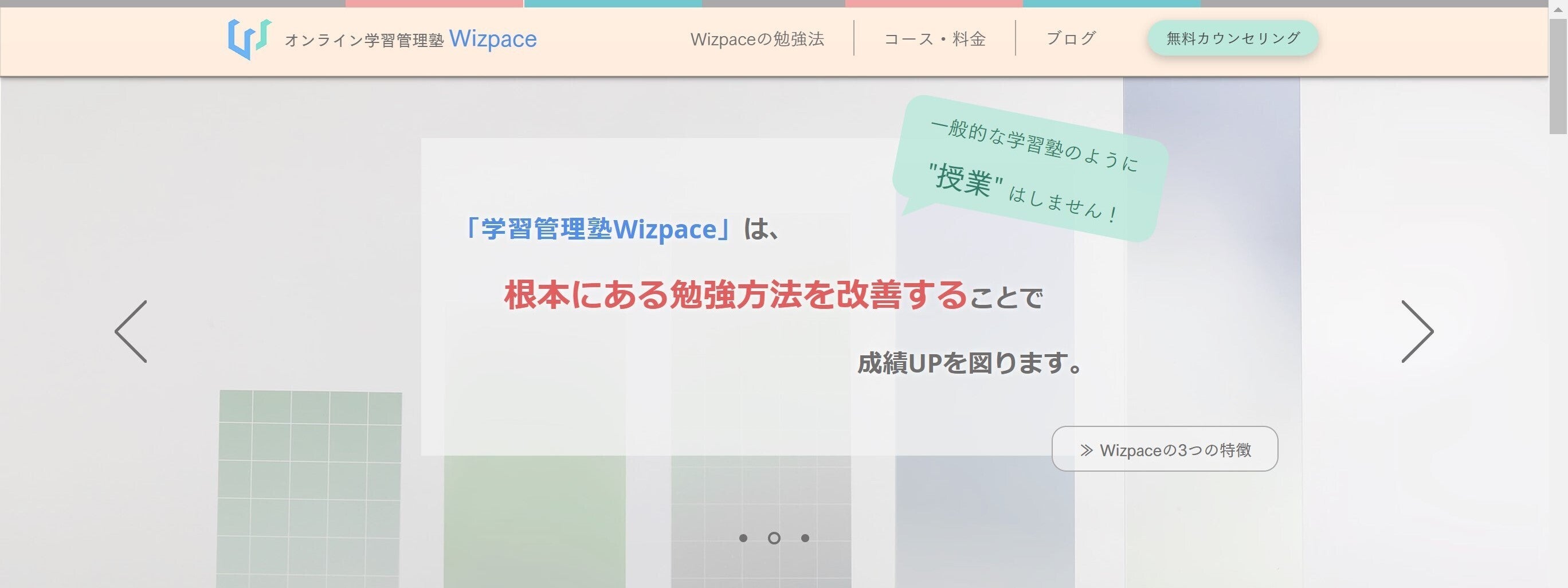Select the first slide indicator dot
Image resolution: width=1568 pixels, height=588 pixels.
(743, 538)
